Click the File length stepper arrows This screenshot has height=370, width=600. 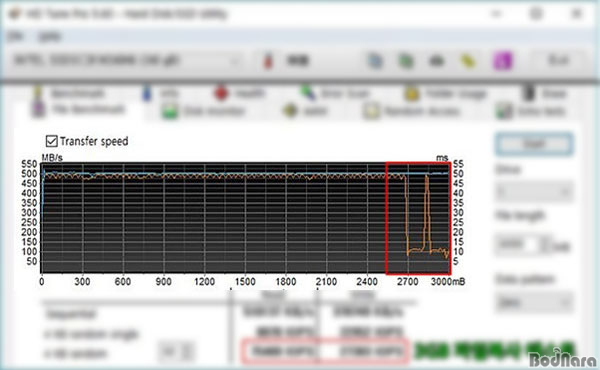(545, 244)
